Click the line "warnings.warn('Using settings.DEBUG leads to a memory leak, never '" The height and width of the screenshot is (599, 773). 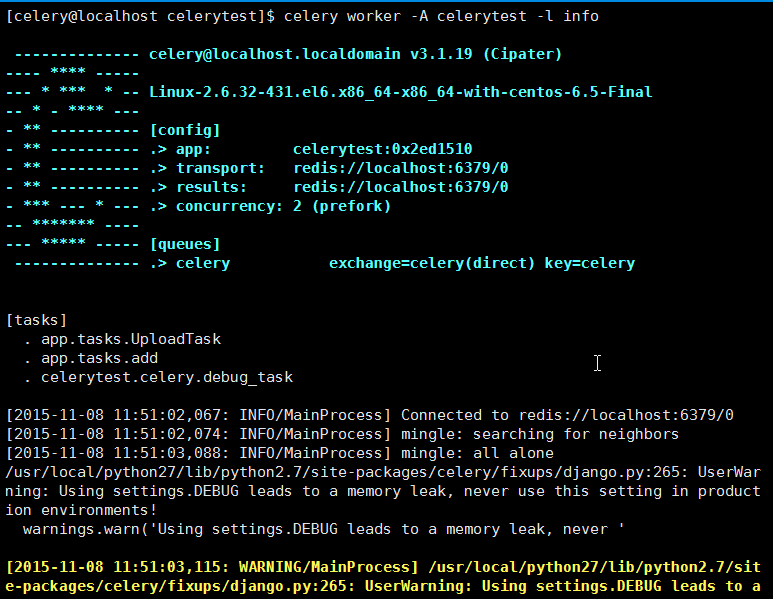click(x=324, y=529)
